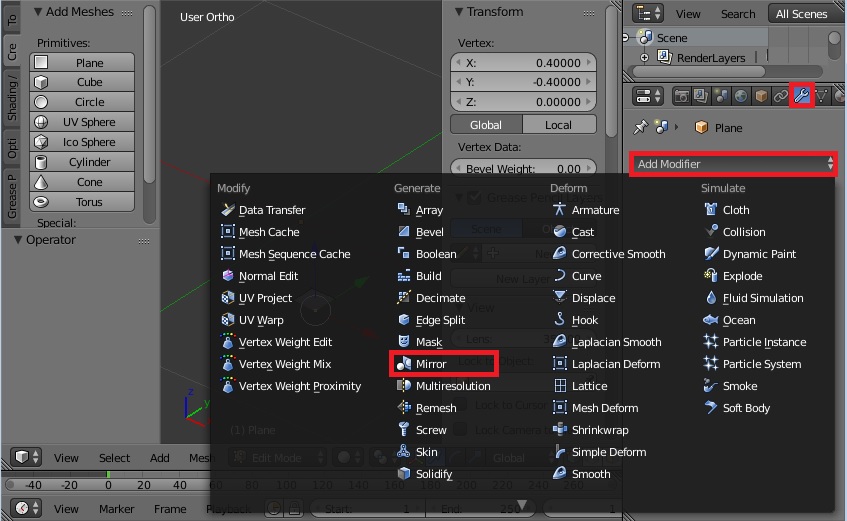Click the Bevel Weight slider
Screen dimensions: 847x521
coord(523,168)
